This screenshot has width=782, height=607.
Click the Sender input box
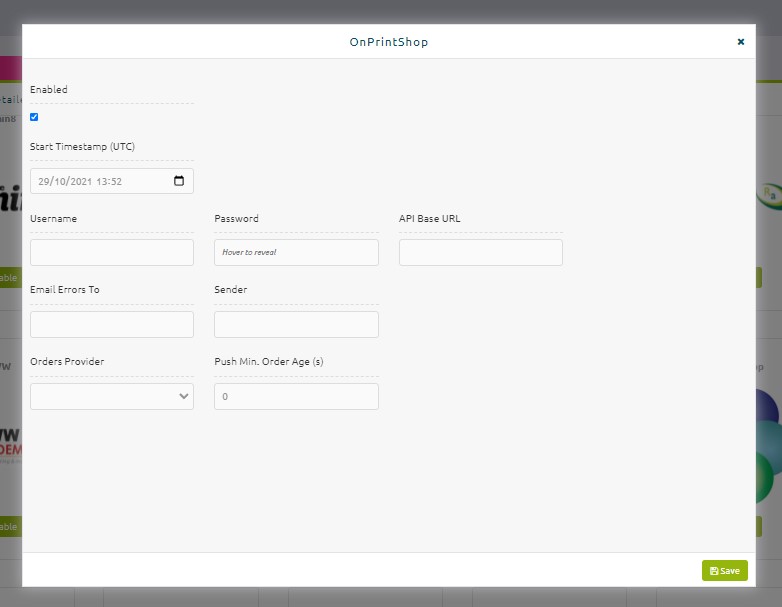coord(296,324)
